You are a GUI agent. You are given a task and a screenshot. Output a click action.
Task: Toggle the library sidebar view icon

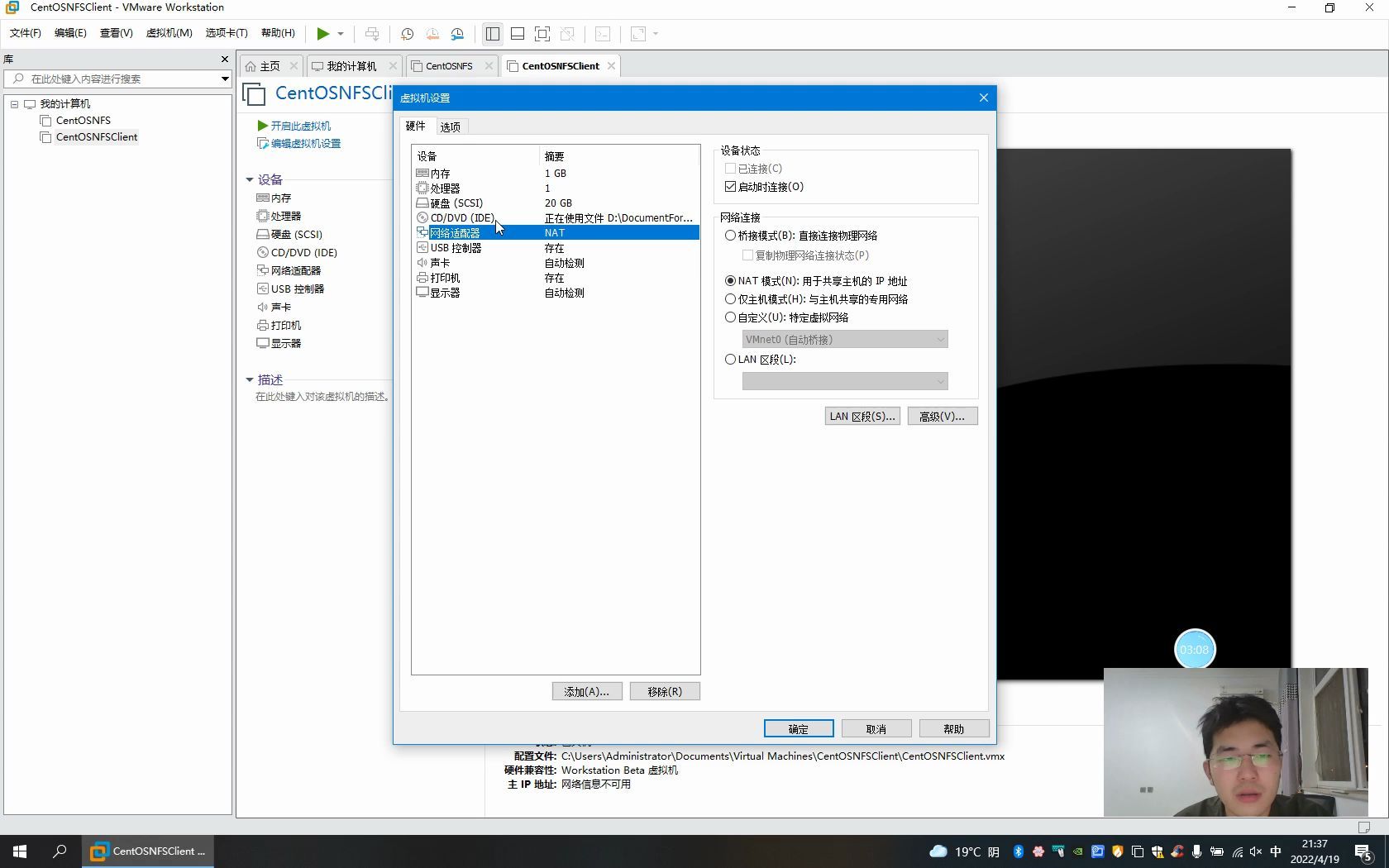493,34
